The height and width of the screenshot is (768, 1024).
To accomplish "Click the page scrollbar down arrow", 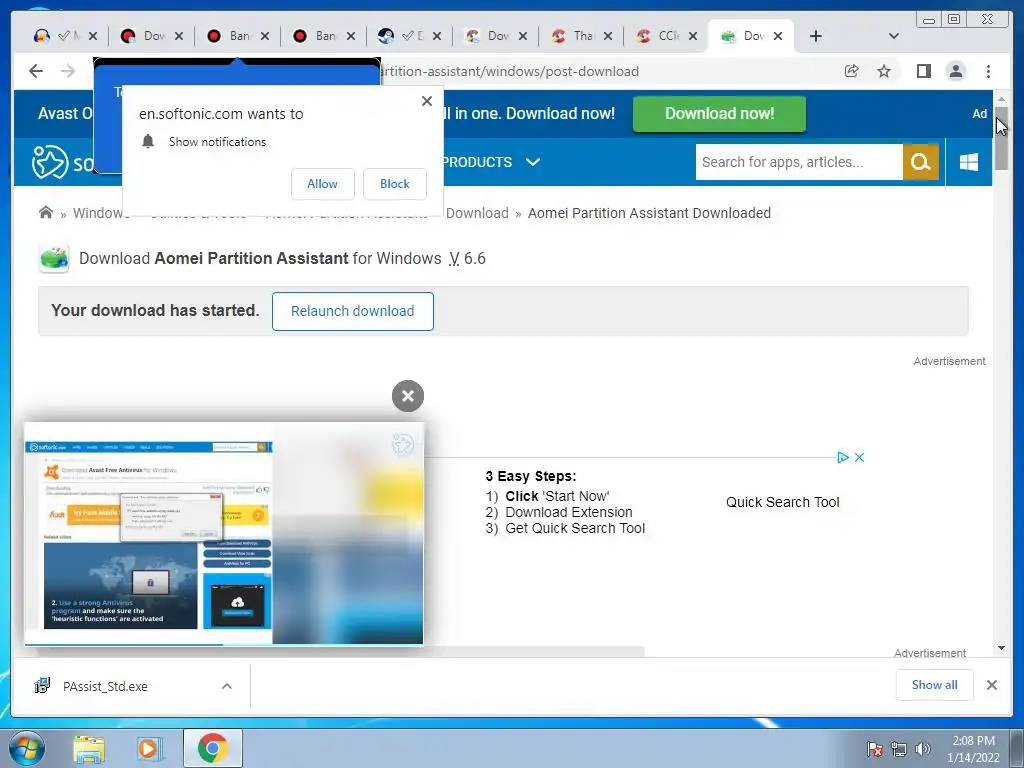I will tap(1001, 648).
